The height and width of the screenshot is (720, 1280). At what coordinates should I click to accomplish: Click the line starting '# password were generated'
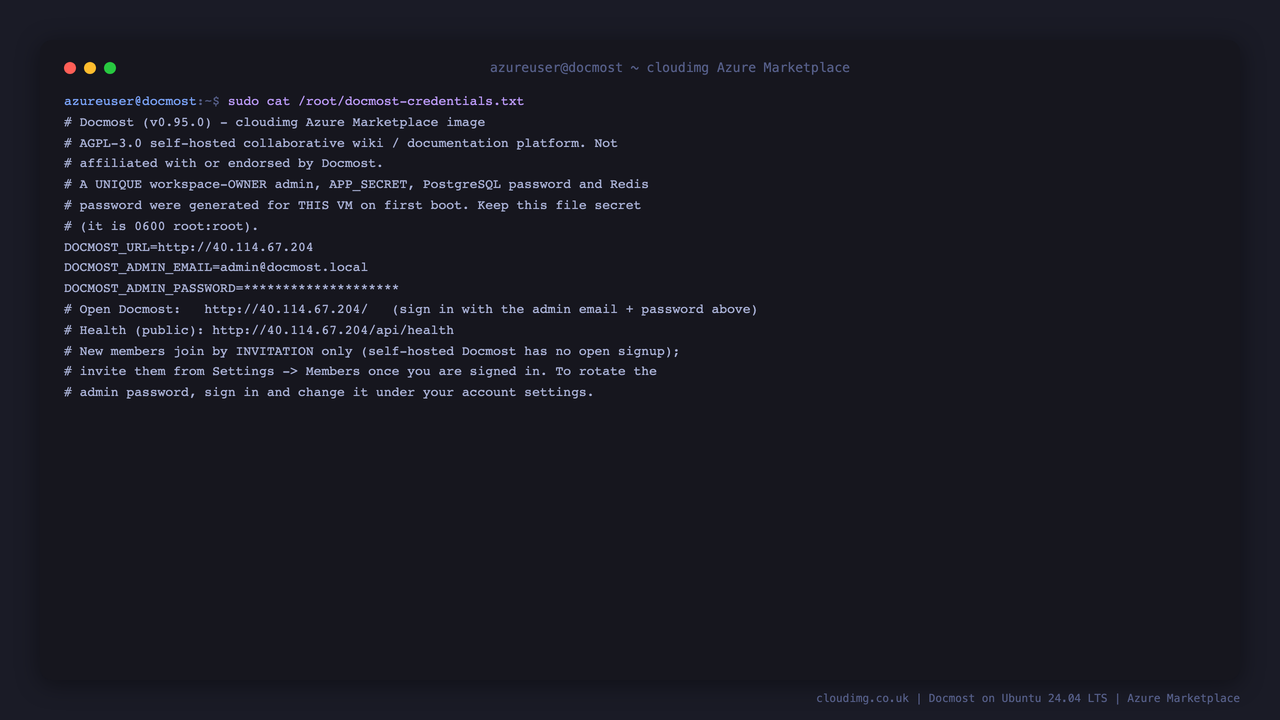353,205
